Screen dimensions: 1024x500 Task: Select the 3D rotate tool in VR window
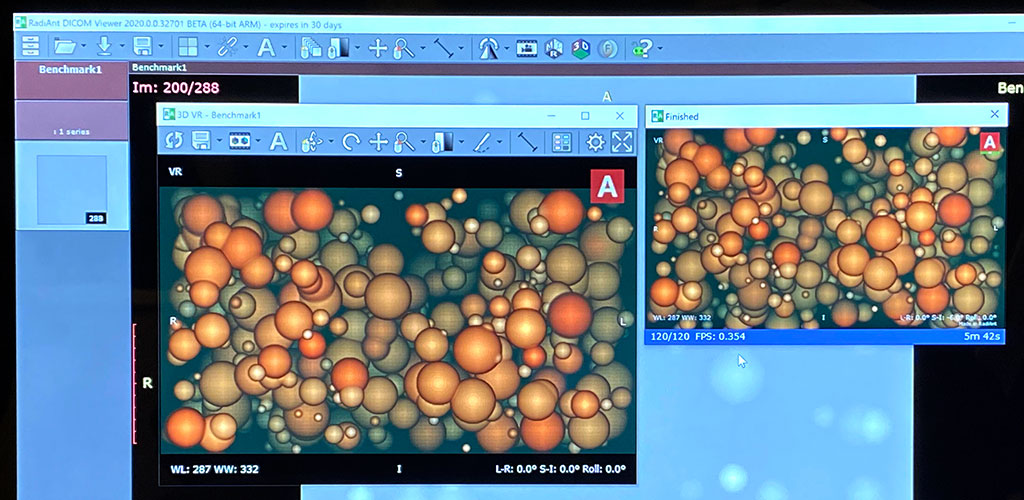point(312,142)
